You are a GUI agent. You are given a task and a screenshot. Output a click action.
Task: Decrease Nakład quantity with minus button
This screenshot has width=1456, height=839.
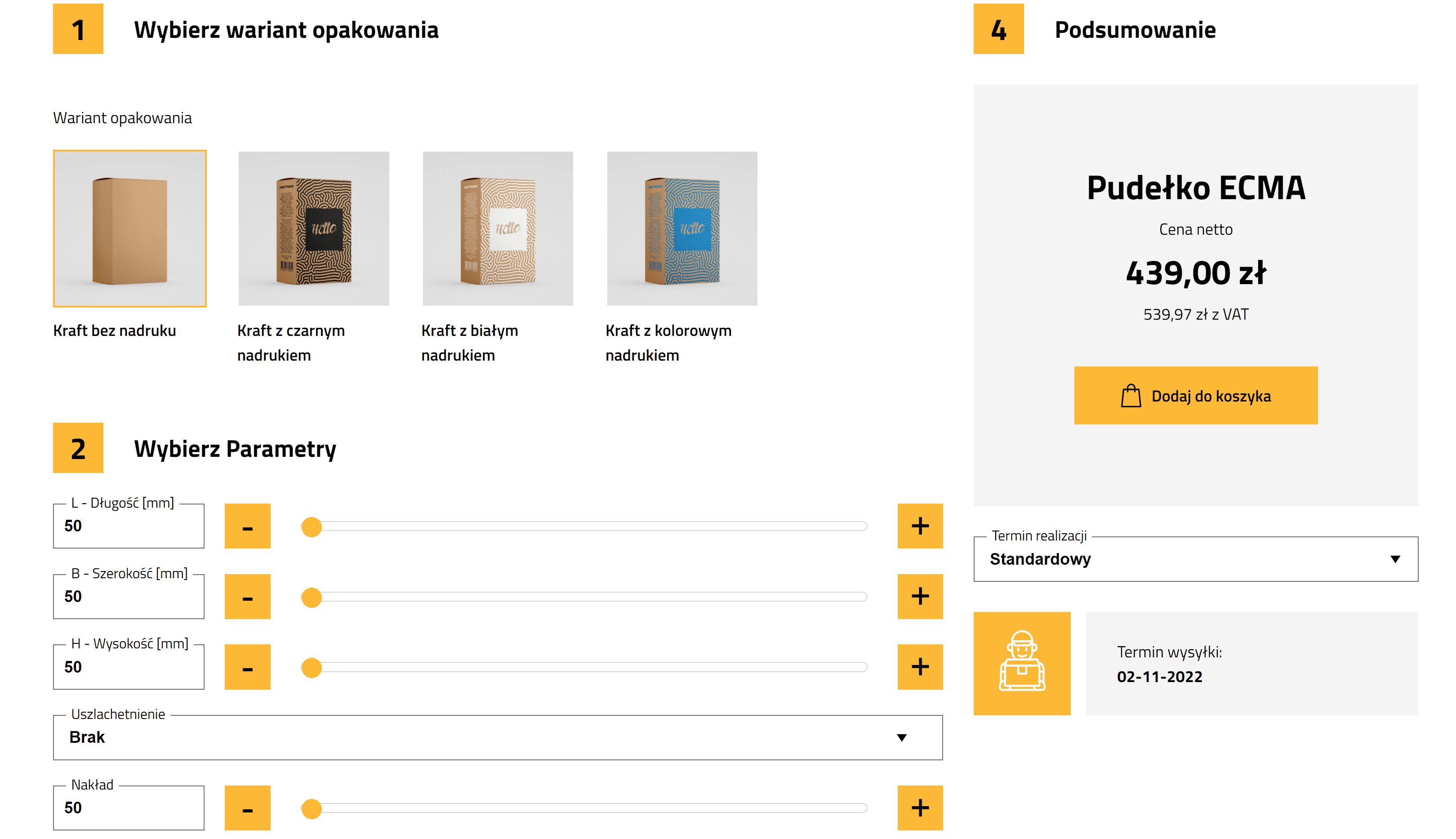(x=247, y=808)
